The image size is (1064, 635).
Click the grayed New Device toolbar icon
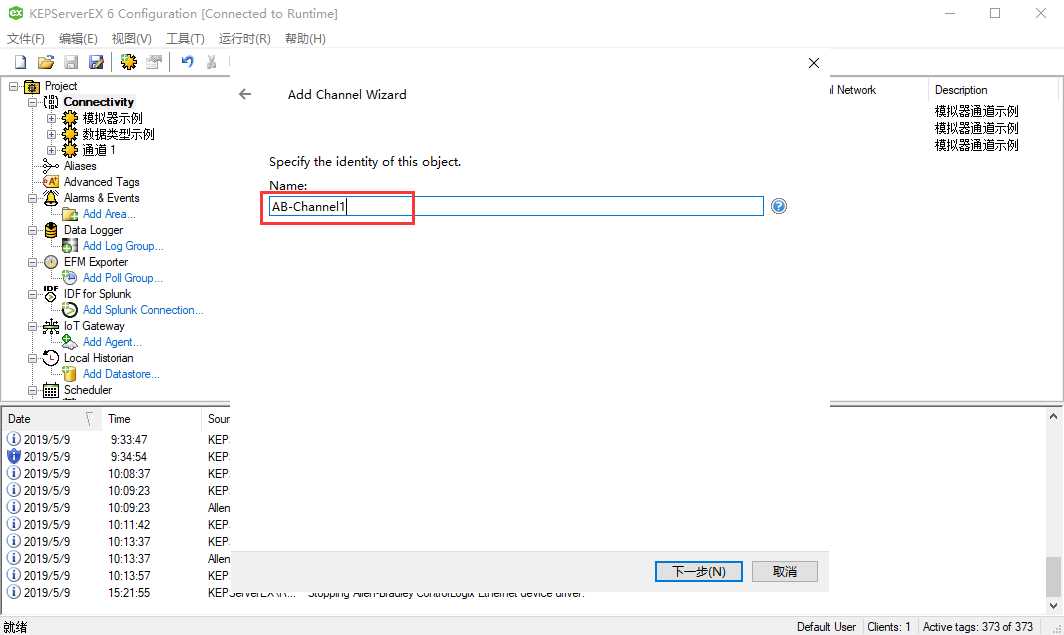pyautogui.click(x=154, y=62)
